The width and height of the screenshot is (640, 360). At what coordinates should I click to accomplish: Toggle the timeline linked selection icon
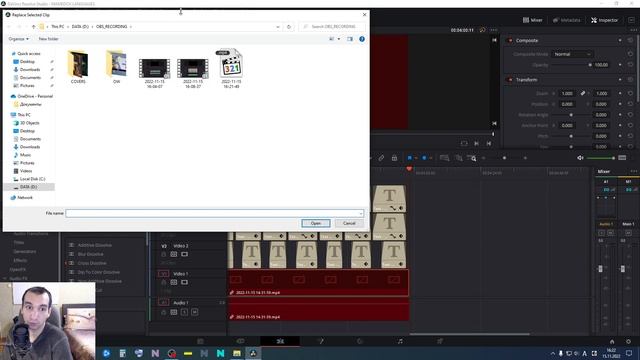coord(381,158)
